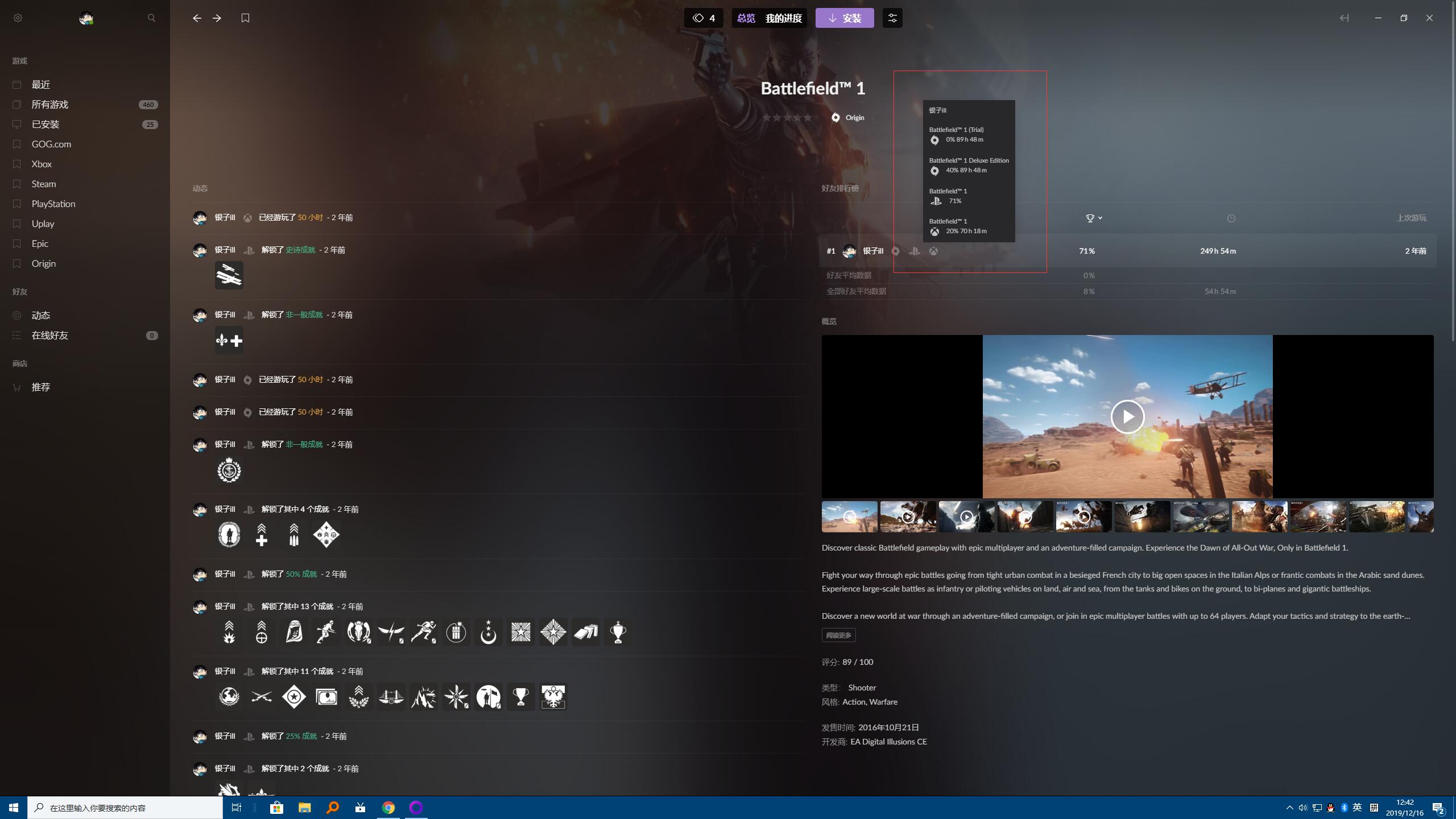The width and height of the screenshot is (1456, 819).
Task: Play the trailer video in overview
Action: pos(1127,417)
